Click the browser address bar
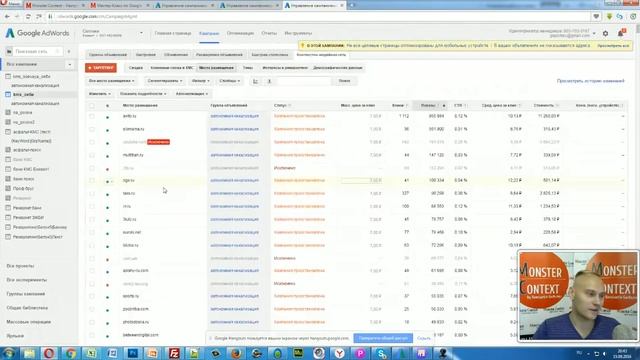This screenshot has height=360, width=640. pos(318,17)
